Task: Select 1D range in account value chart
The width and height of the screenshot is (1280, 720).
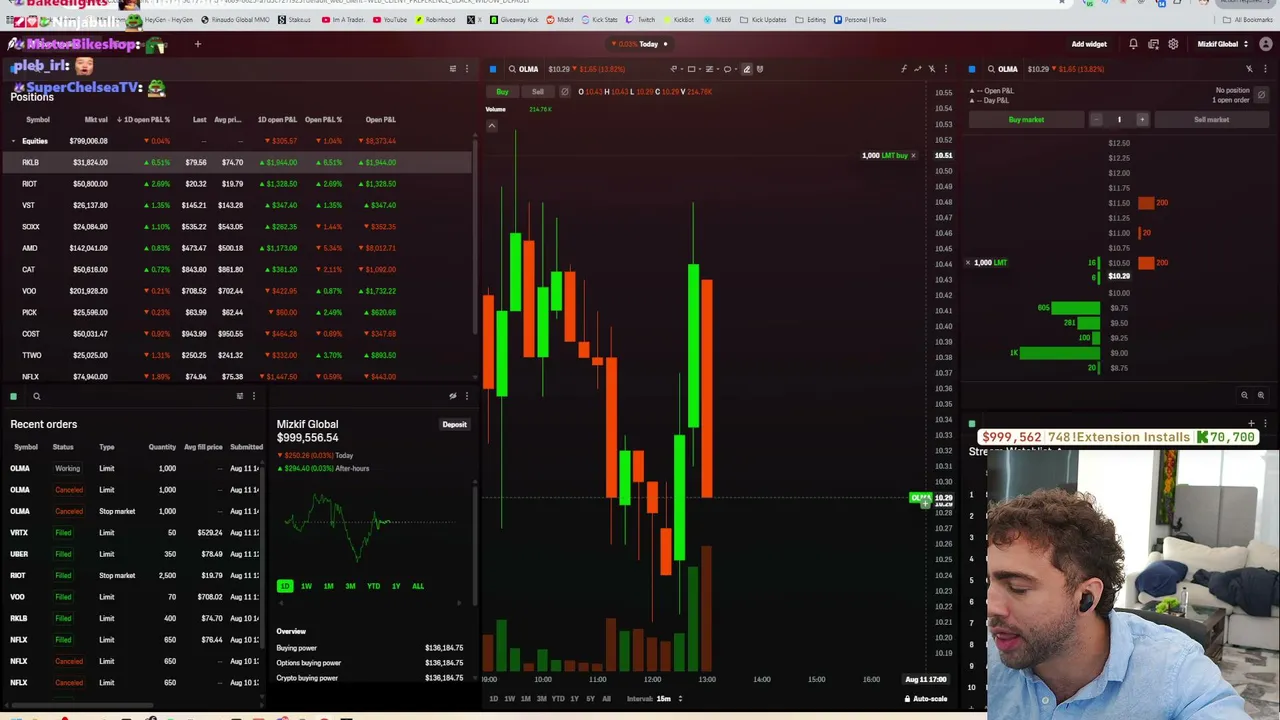Action: (285, 586)
